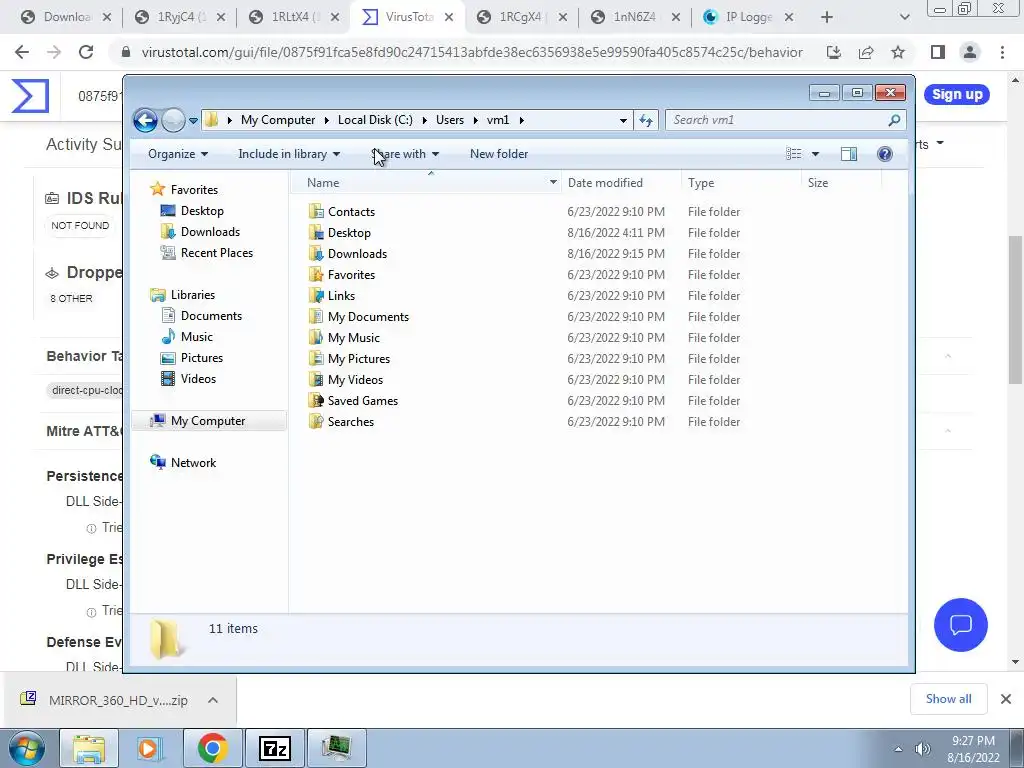The image size is (1024, 768).
Task: Select Local Disk (C:) breadcrumb segment
Action: point(375,120)
